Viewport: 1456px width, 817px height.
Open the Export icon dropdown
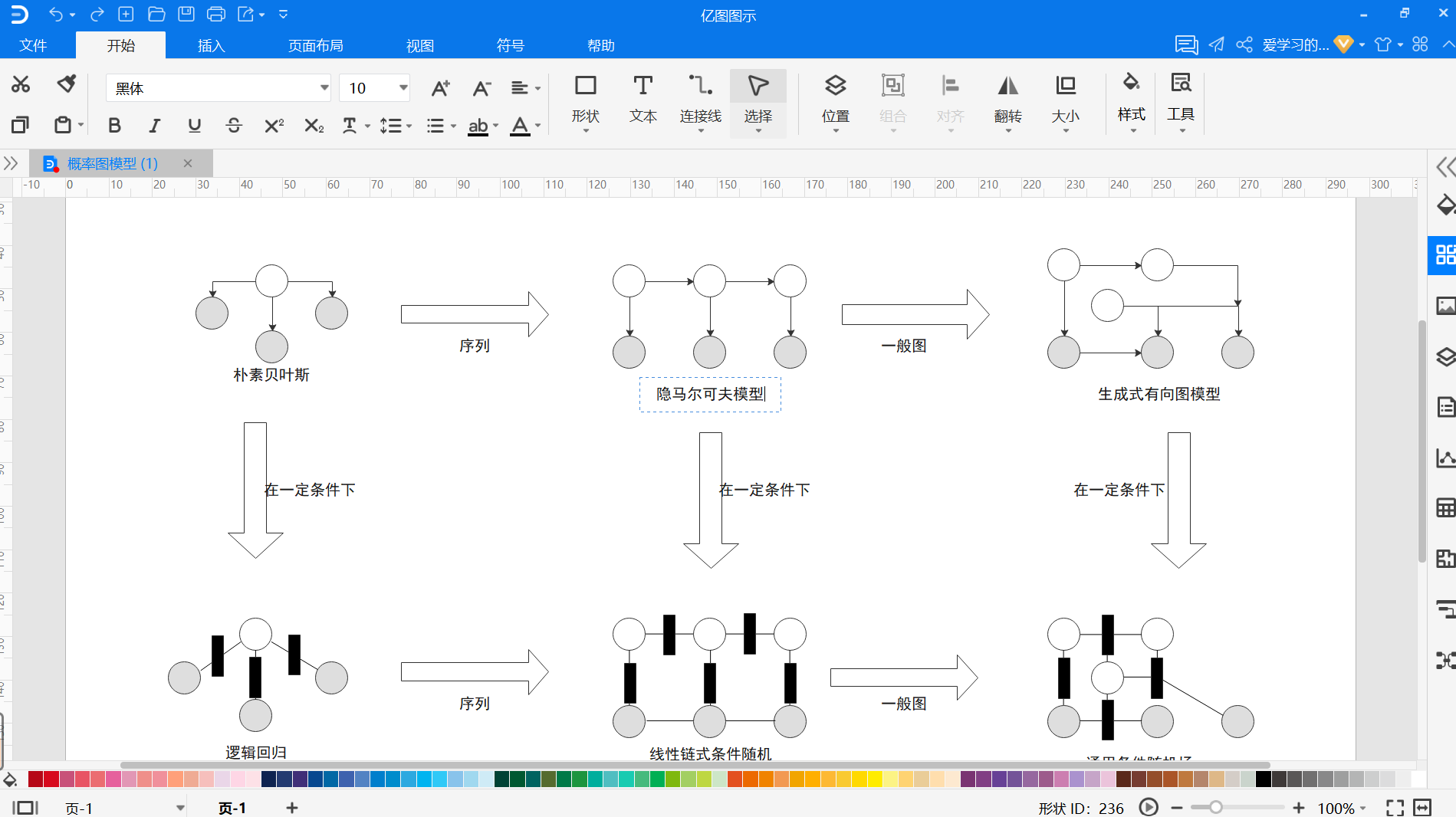point(251,14)
